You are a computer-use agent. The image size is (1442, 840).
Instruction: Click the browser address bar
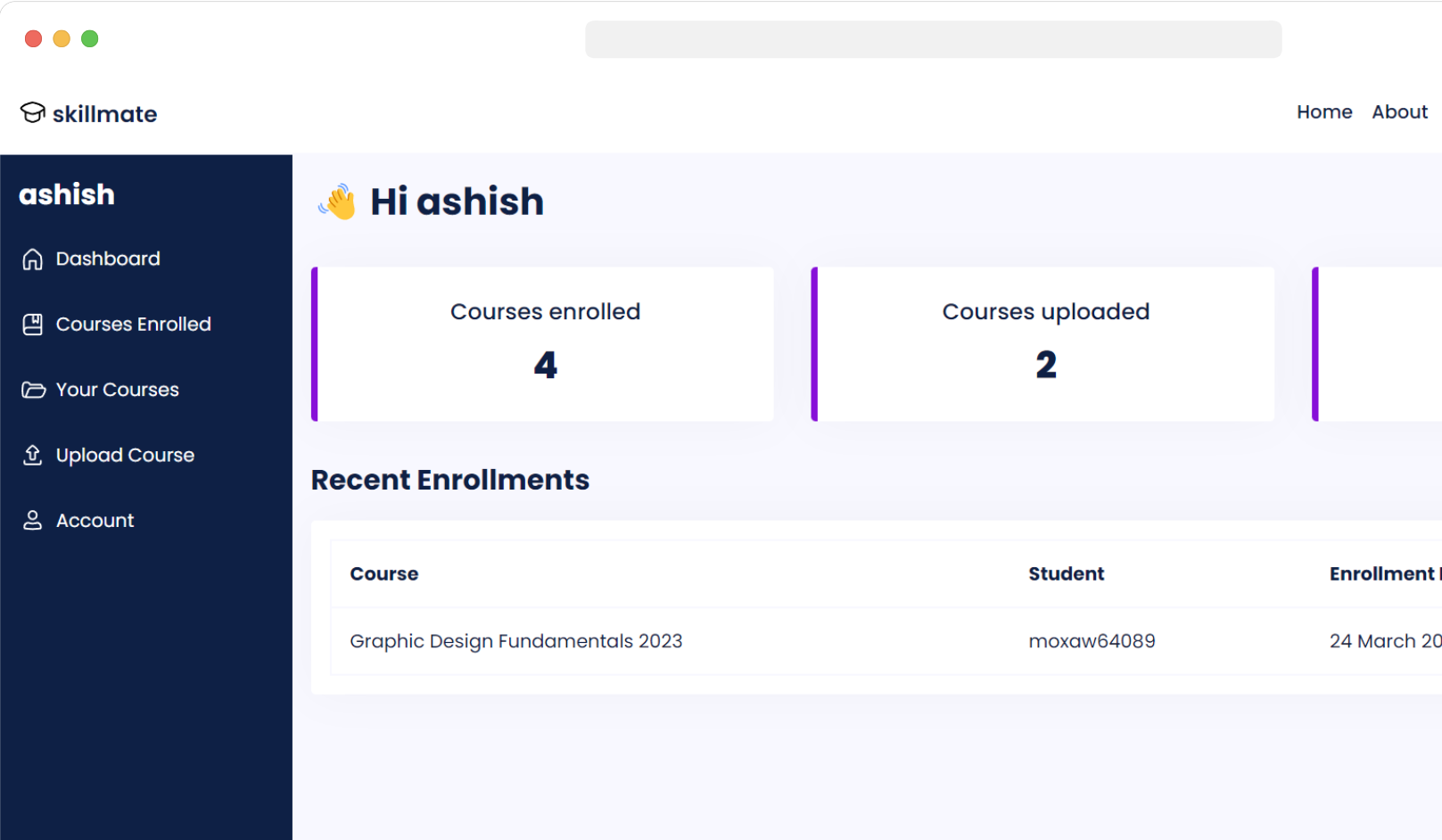pos(933,39)
